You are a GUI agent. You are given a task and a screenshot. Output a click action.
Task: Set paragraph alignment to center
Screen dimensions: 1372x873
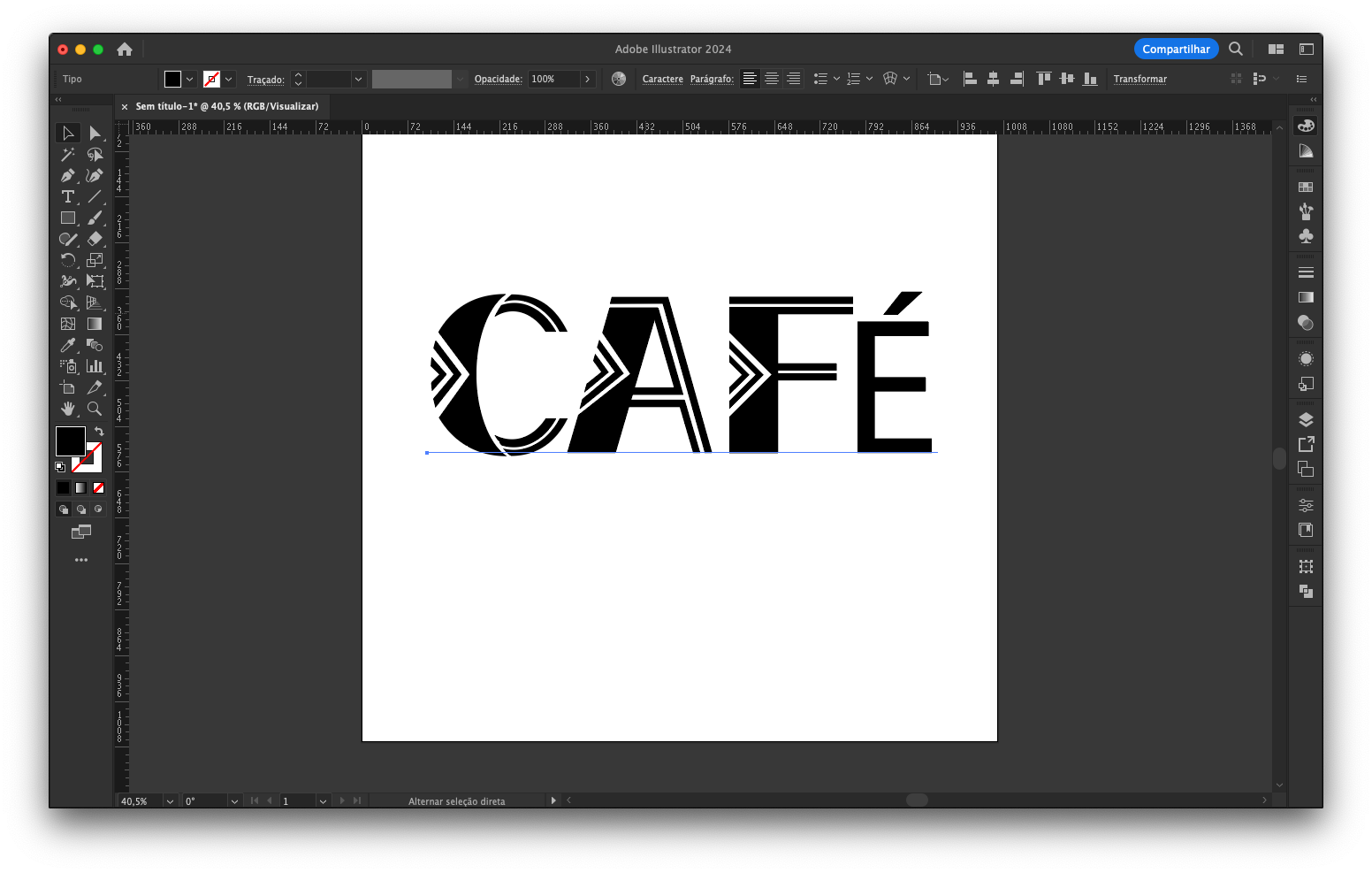click(772, 79)
